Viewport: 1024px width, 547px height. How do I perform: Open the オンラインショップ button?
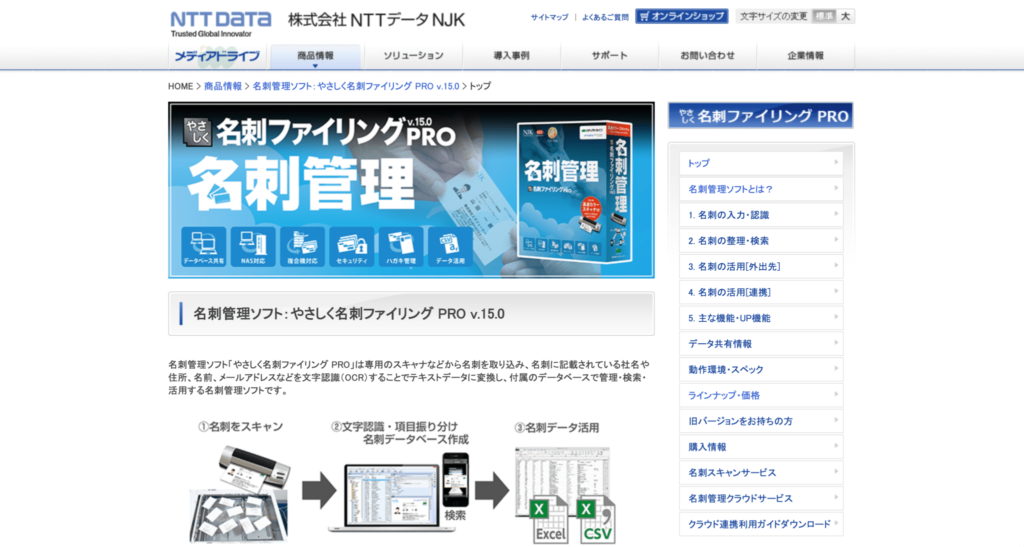pyautogui.click(x=682, y=16)
